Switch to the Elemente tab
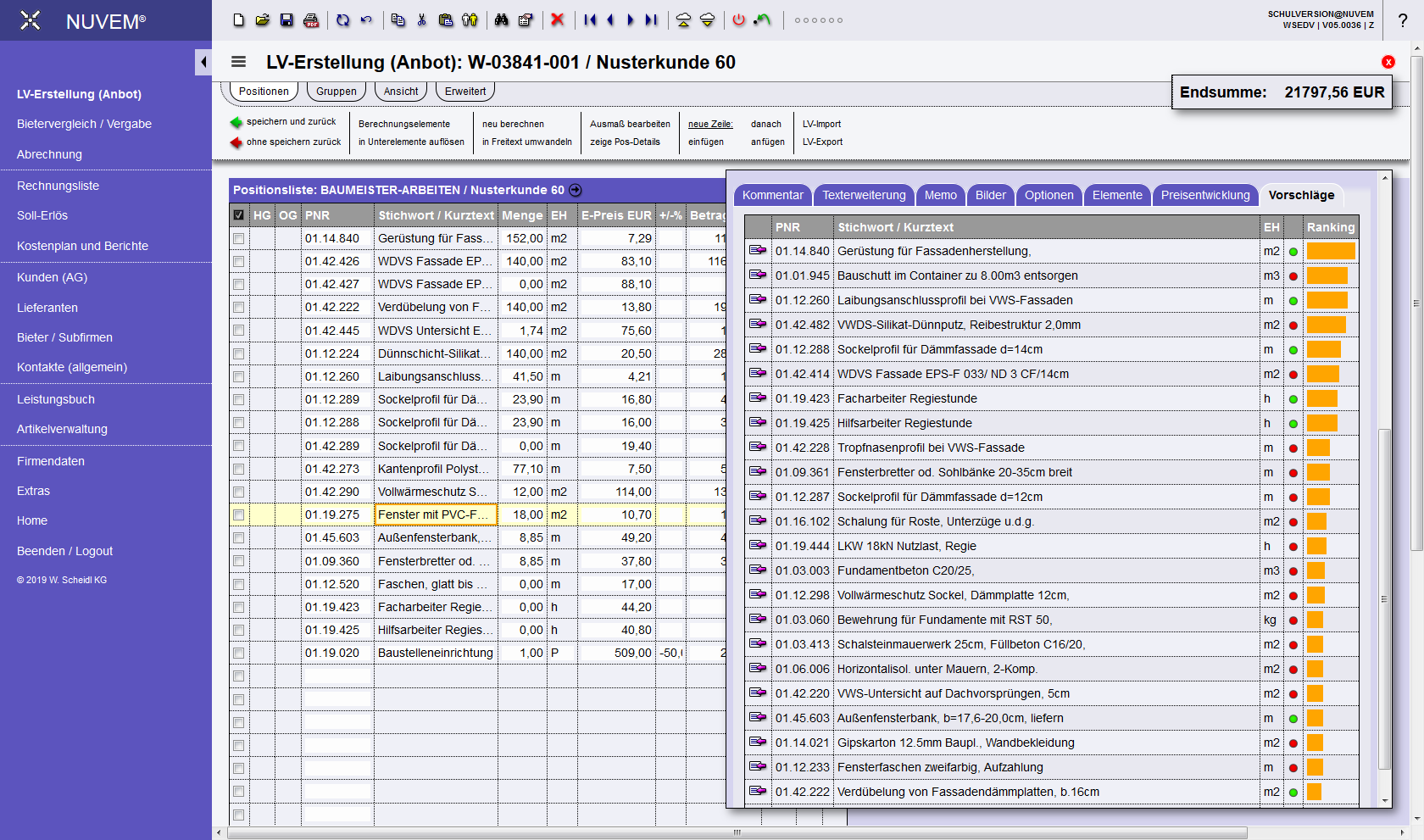Image resolution: width=1424 pixels, height=840 pixels. (1117, 195)
